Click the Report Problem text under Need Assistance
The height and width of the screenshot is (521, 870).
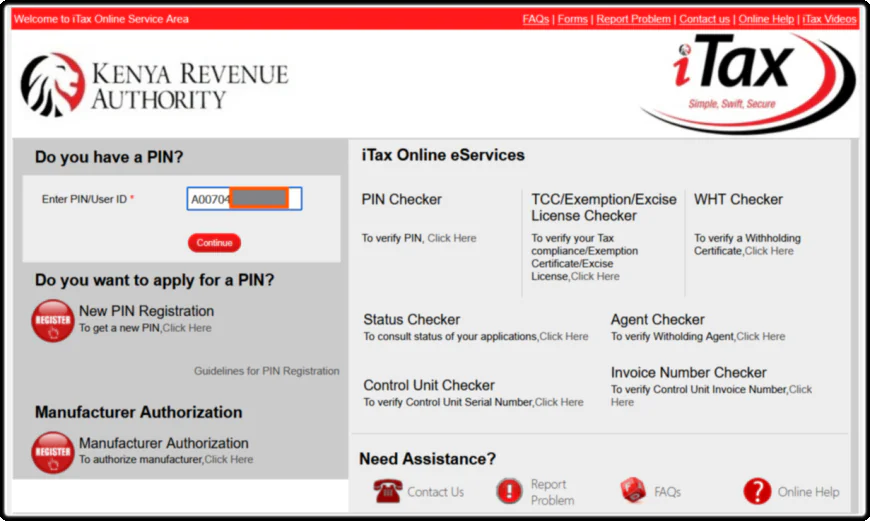coord(552,492)
